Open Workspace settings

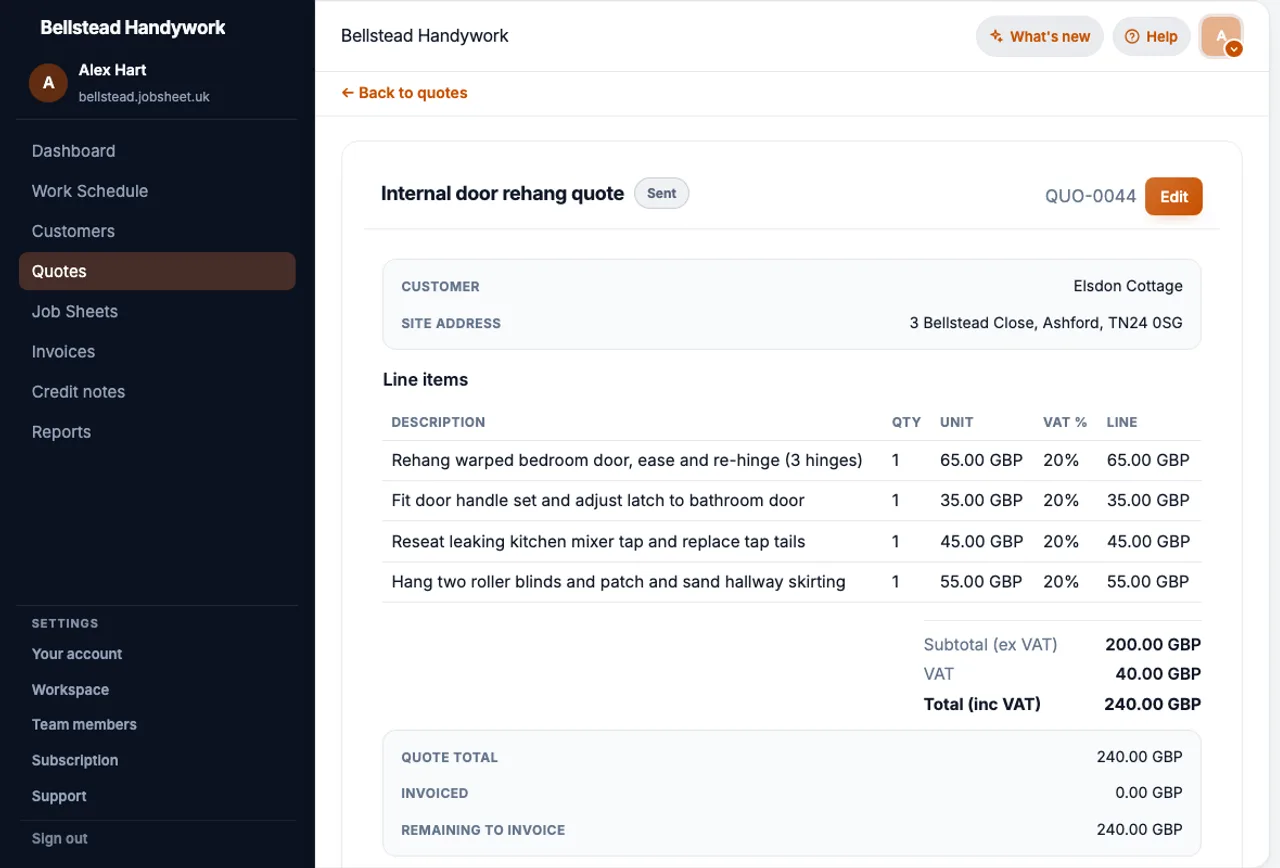[x=70, y=690]
